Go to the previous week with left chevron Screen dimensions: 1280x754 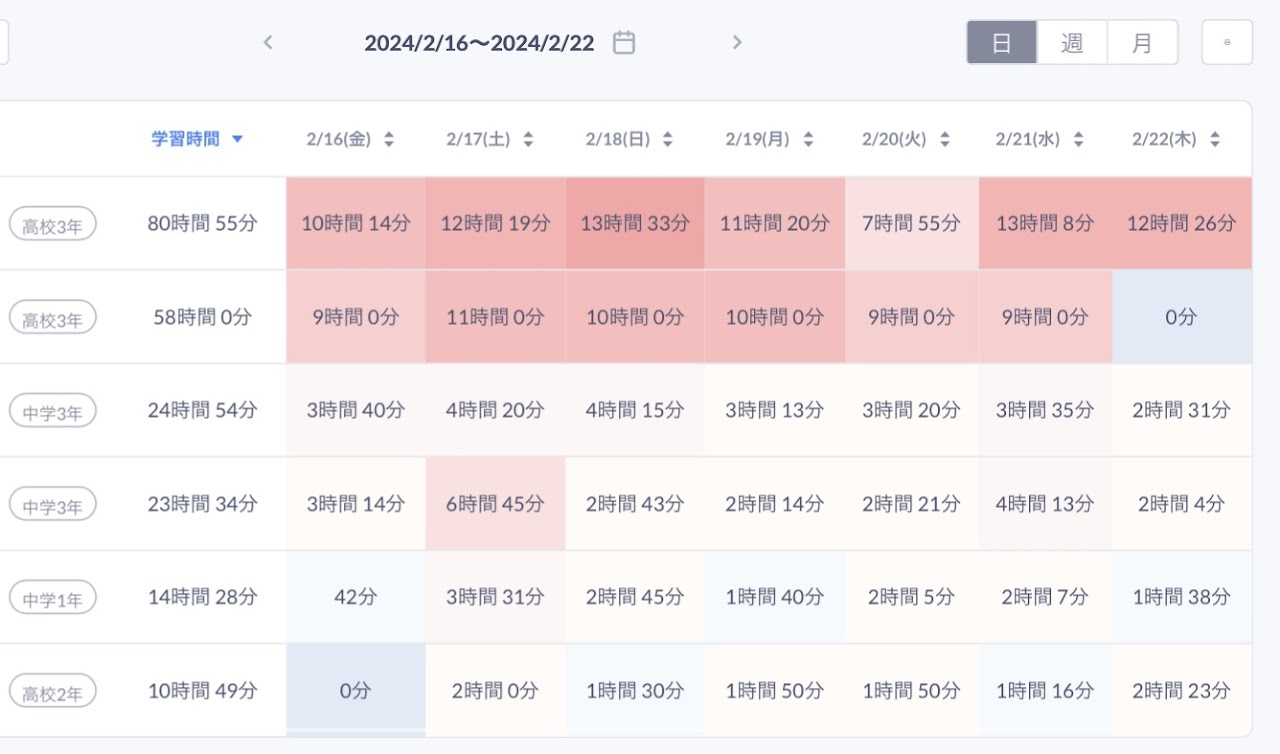267,42
